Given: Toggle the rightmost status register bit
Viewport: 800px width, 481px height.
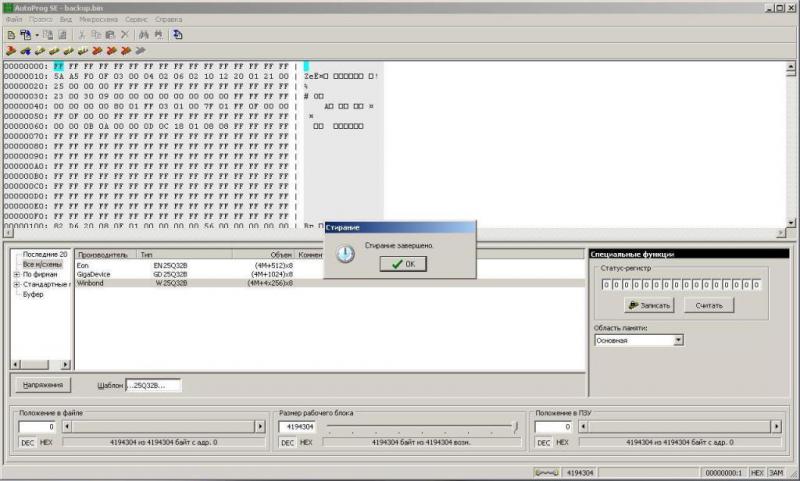Looking at the screenshot, I should coord(757,285).
